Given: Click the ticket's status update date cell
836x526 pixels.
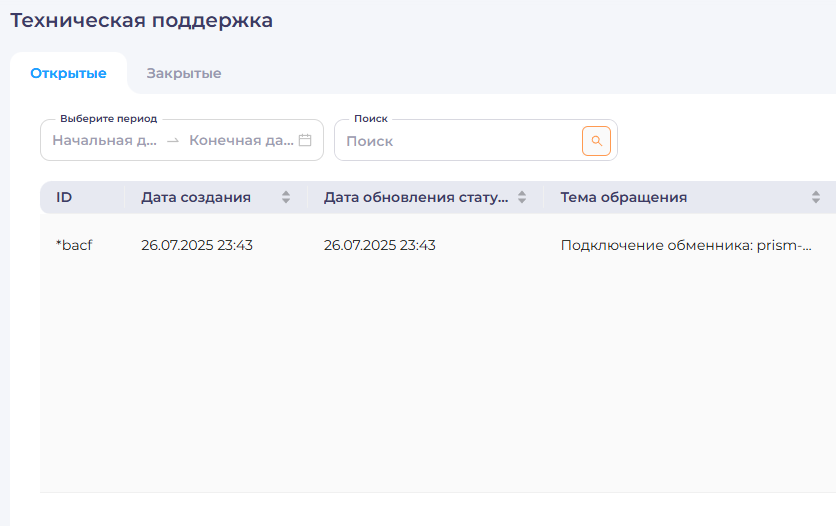Looking at the screenshot, I should coord(380,245).
